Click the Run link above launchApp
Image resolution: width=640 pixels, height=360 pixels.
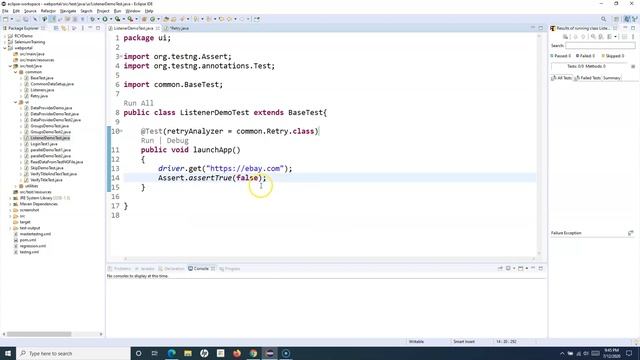147,140
